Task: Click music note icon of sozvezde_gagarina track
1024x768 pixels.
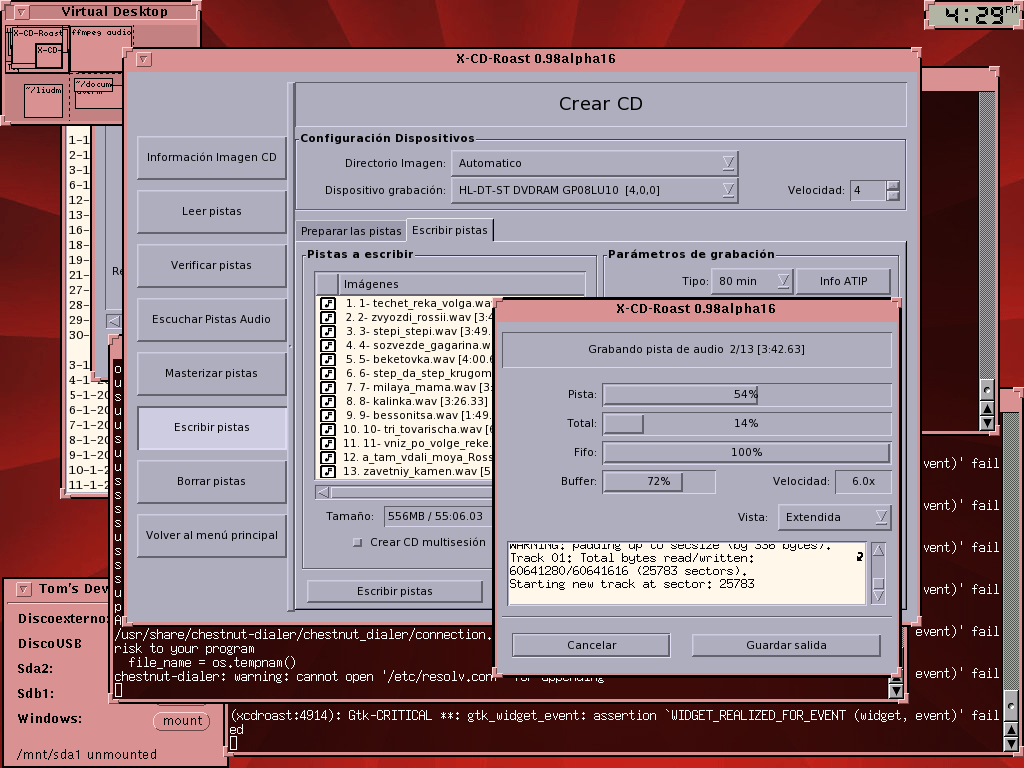Action: point(328,345)
